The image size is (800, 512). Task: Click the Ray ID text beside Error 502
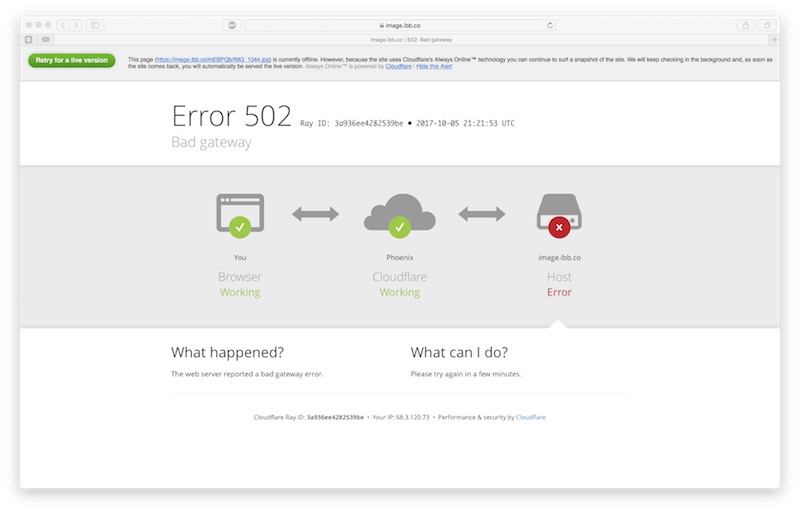(x=352, y=123)
